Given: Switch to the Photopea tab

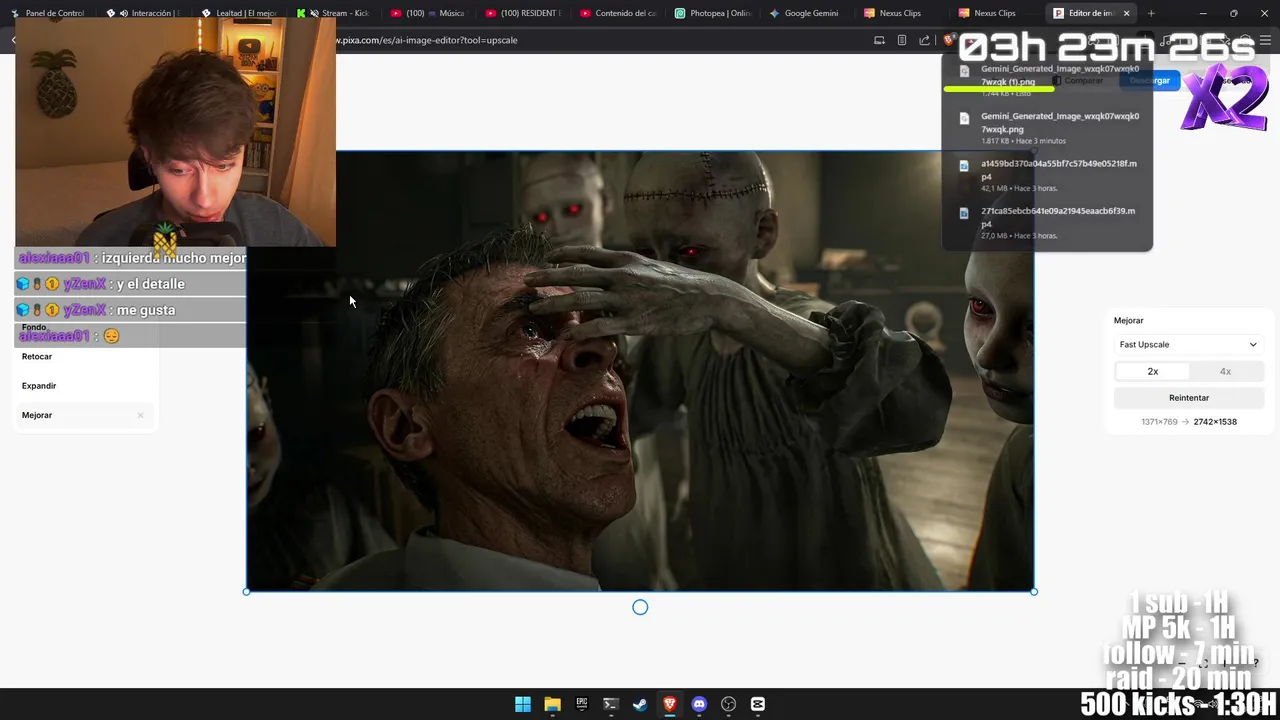Looking at the screenshot, I should click(713, 13).
